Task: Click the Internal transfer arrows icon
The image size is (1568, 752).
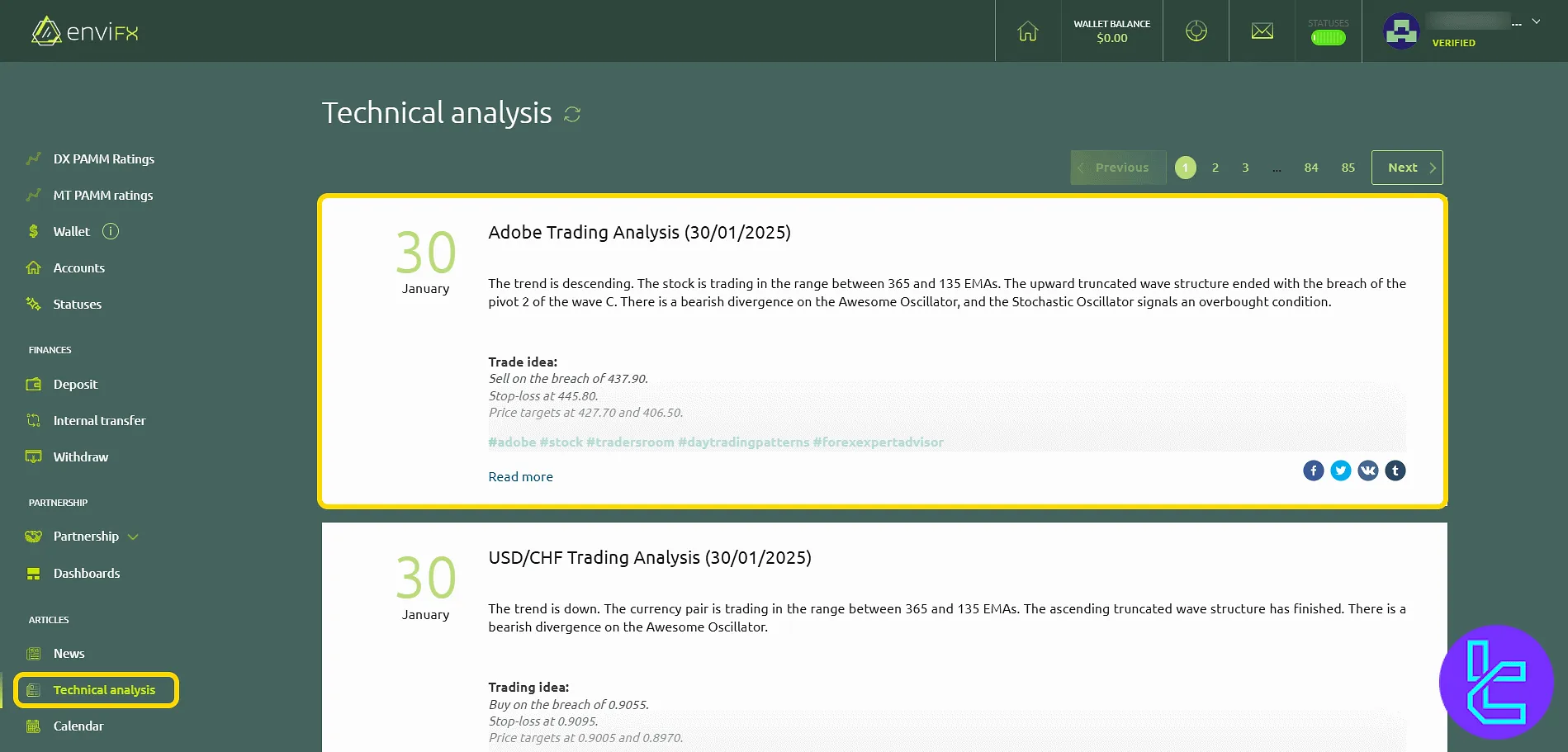Action: coord(33,420)
